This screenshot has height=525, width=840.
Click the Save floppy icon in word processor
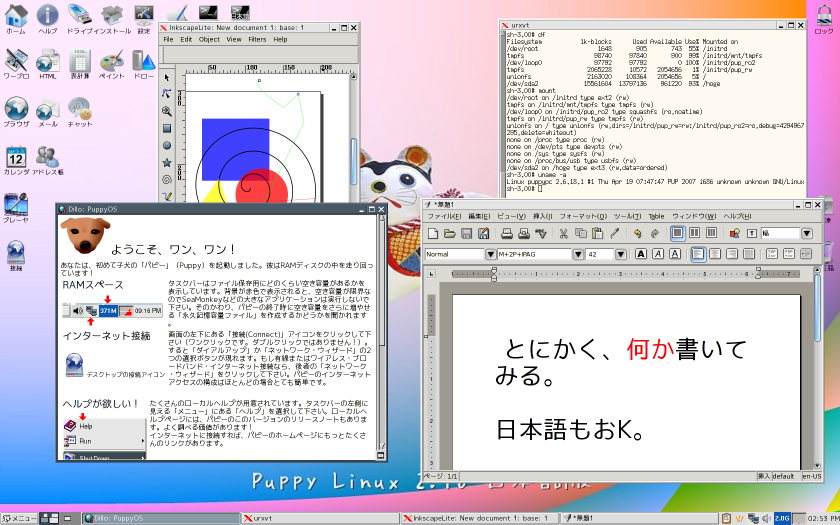467,233
